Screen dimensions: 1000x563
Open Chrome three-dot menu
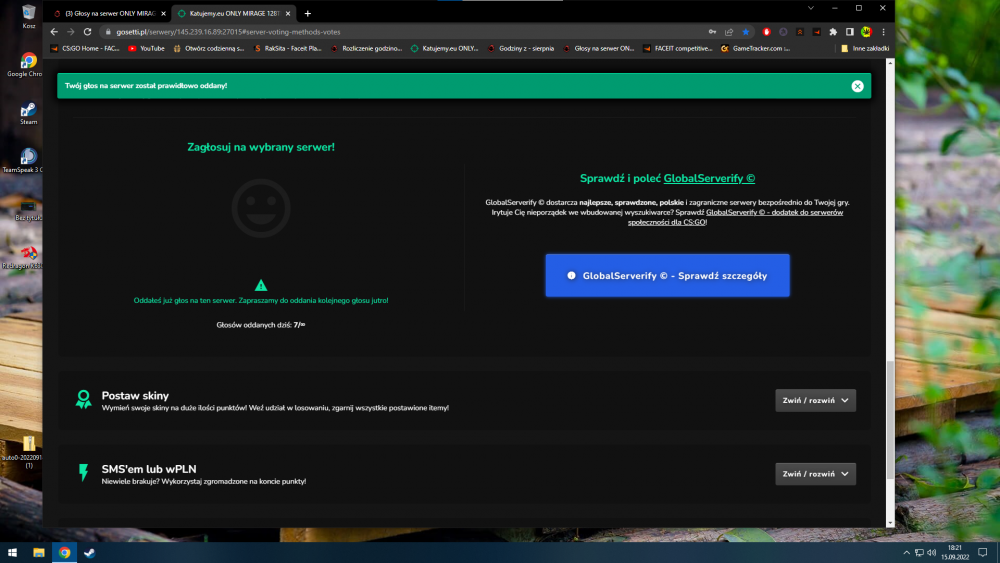pos(883,32)
